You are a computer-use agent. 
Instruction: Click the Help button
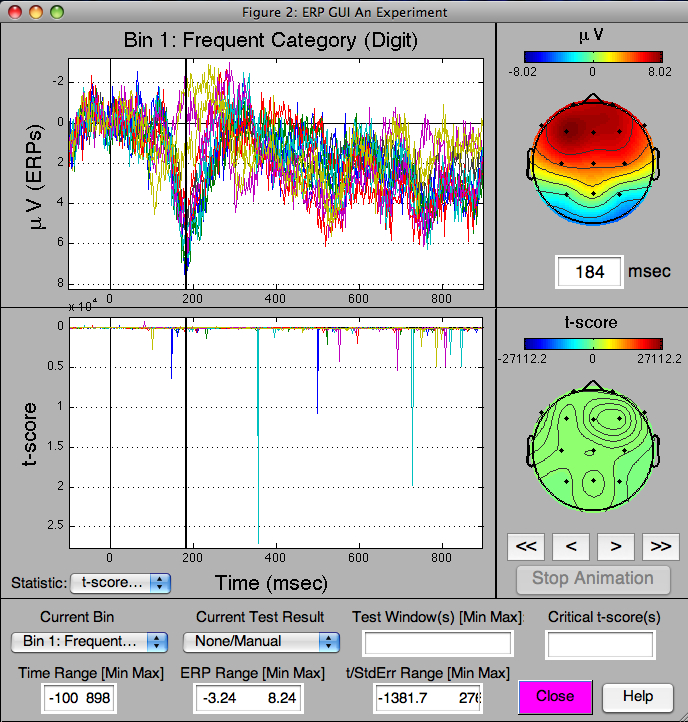[x=637, y=696]
